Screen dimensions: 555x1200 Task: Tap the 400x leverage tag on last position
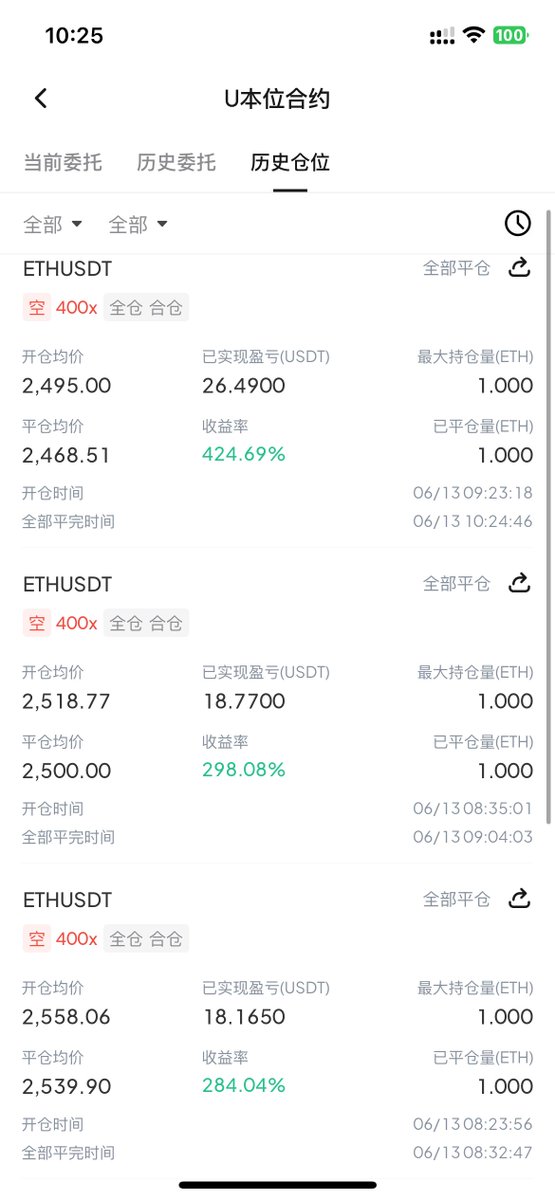[76, 939]
